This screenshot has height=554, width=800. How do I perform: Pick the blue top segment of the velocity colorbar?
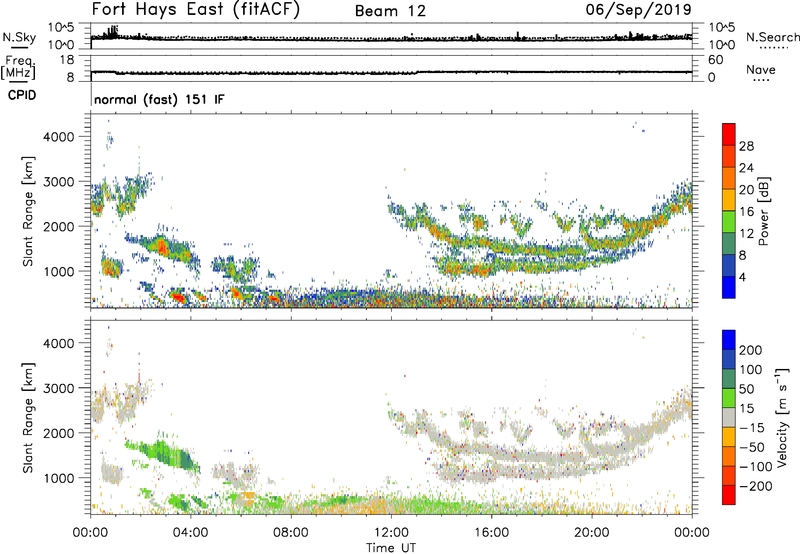tap(729, 340)
